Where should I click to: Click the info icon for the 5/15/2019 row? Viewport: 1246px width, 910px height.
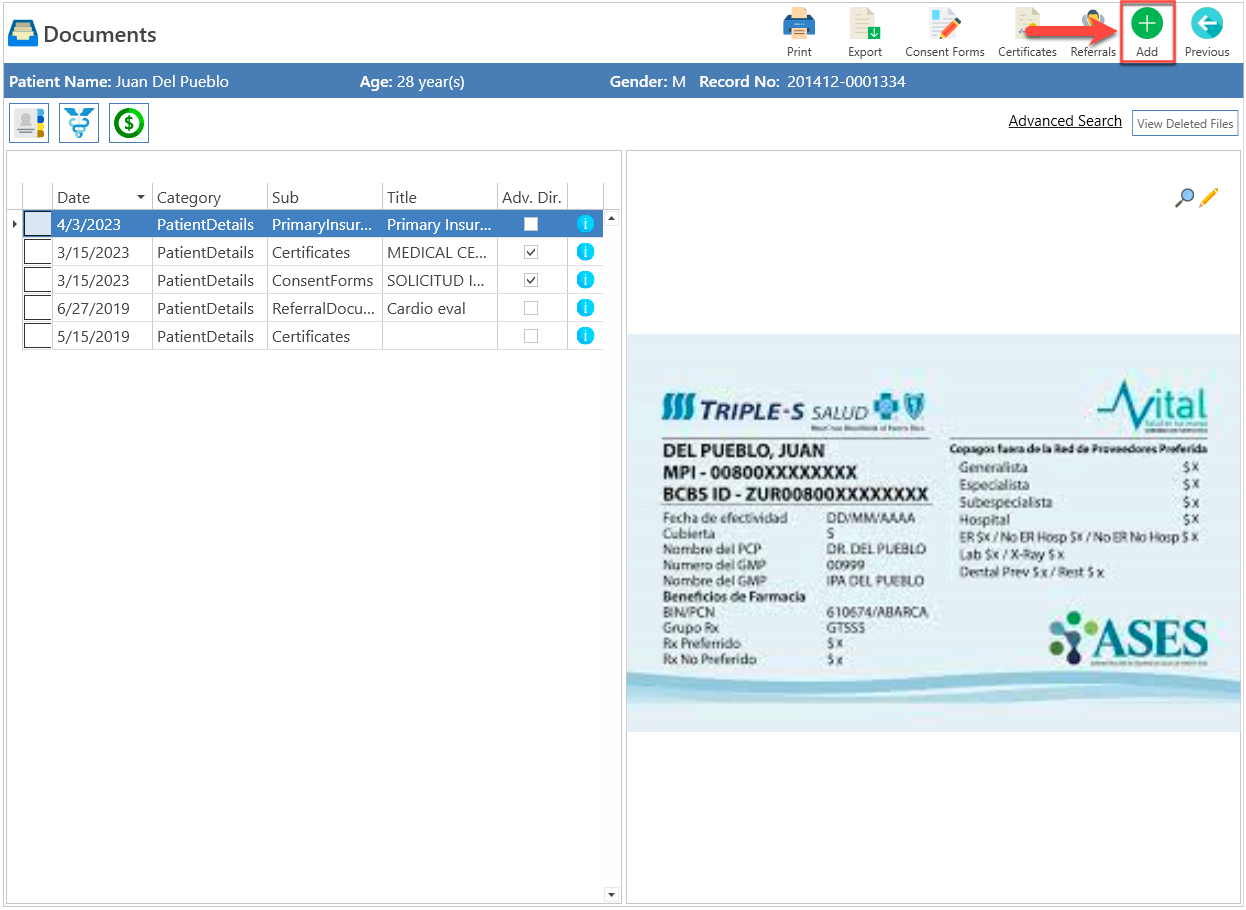click(x=586, y=336)
